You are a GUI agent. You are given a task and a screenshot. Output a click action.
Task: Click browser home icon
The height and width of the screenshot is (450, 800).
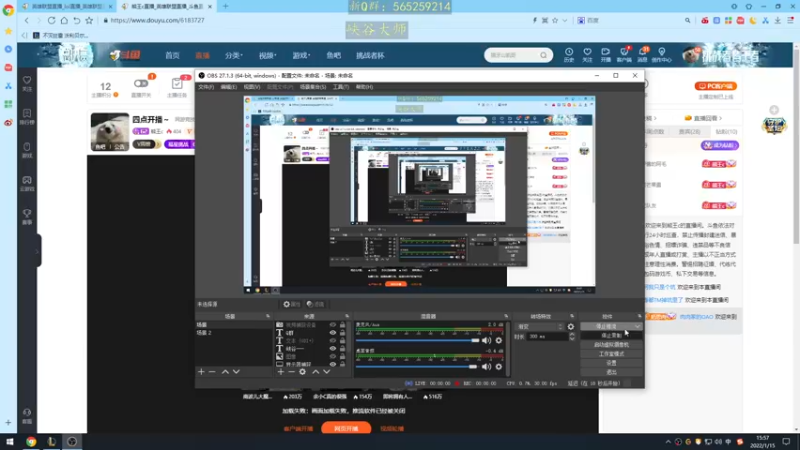pos(64,20)
